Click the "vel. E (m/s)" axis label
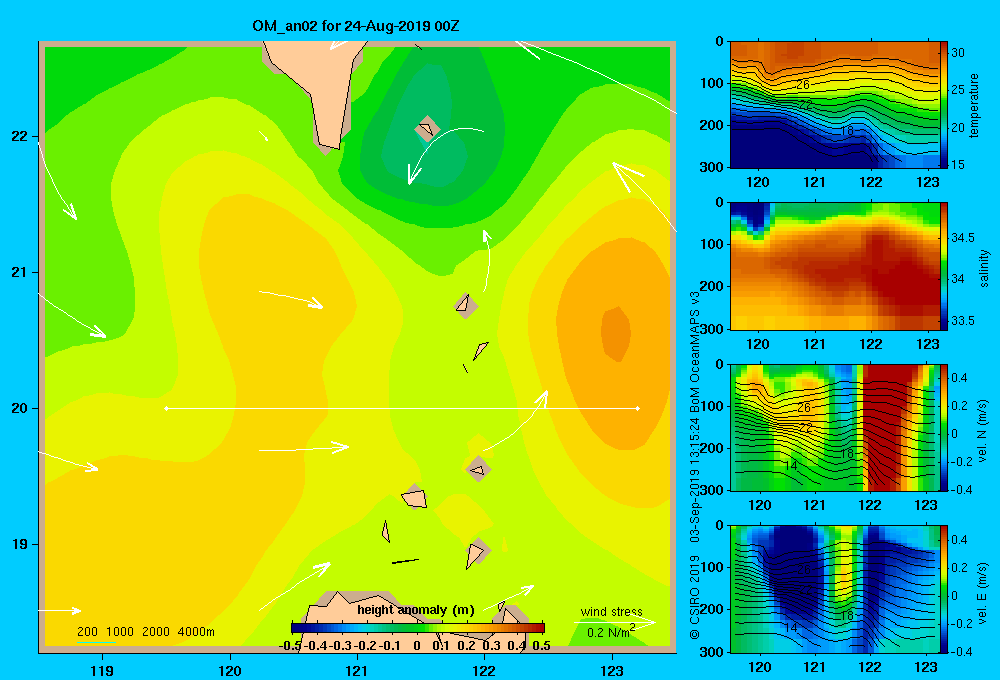This screenshot has height=680, width=1000. (x=982, y=593)
